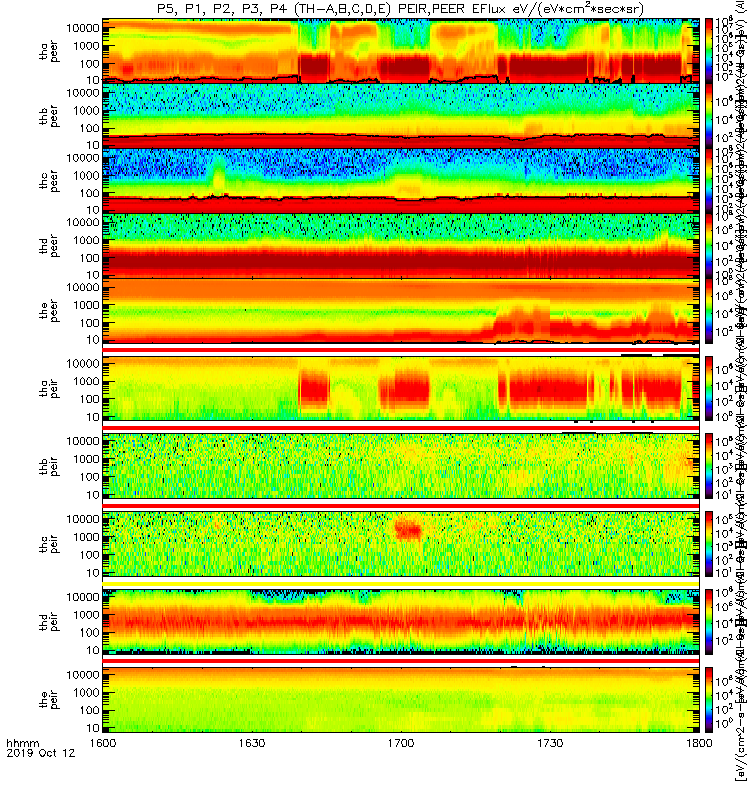Click the 'thb peir' panel label
The width and height of the screenshot is (750, 800).
point(49,466)
